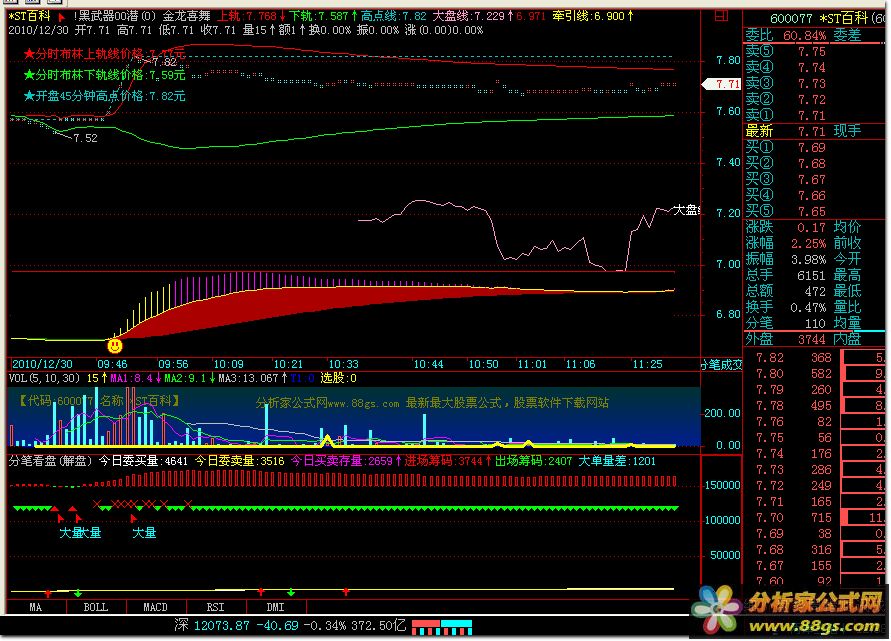The height and width of the screenshot is (641, 891).
Task: Click the 最新 7.71 latest price row
Action: pos(786,131)
